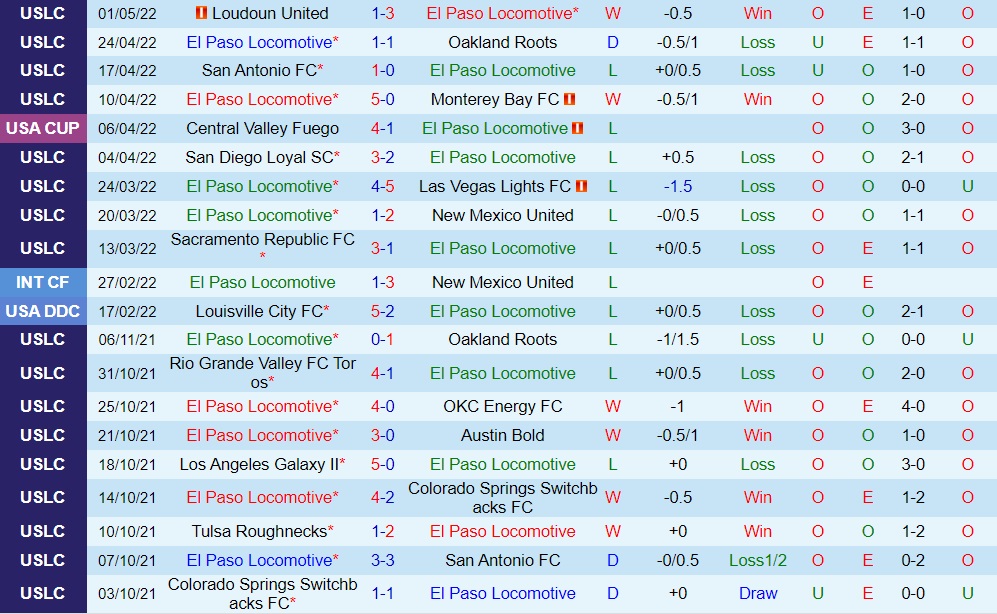
Task: Open the USA CUP competition label
Action: click(x=43, y=129)
